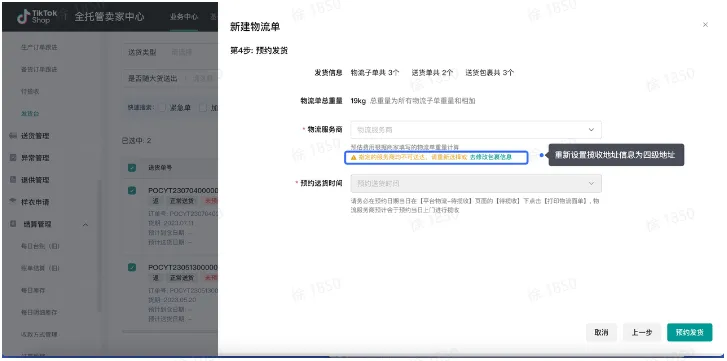Click the 正常送货 tag in POCYT230513 row
Image resolution: width=727 pixels, height=361 pixels.
[x=181, y=278]
